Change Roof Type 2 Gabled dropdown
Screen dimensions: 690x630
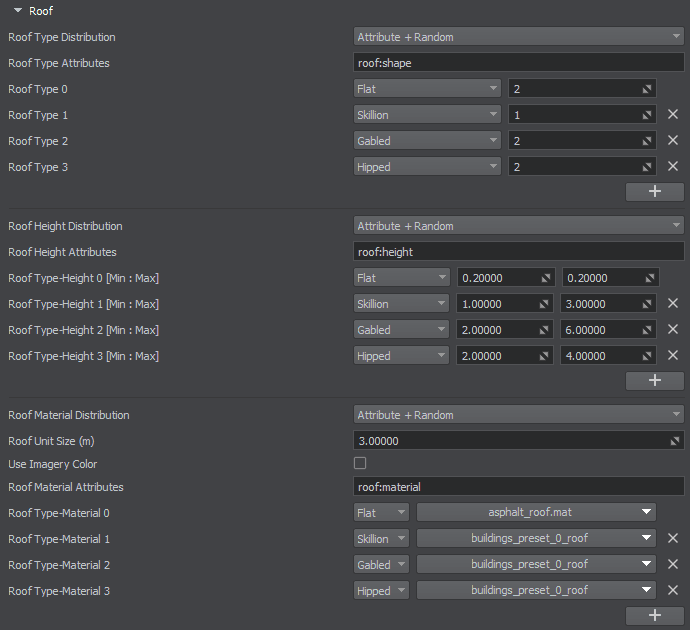[x=427, y=141]
